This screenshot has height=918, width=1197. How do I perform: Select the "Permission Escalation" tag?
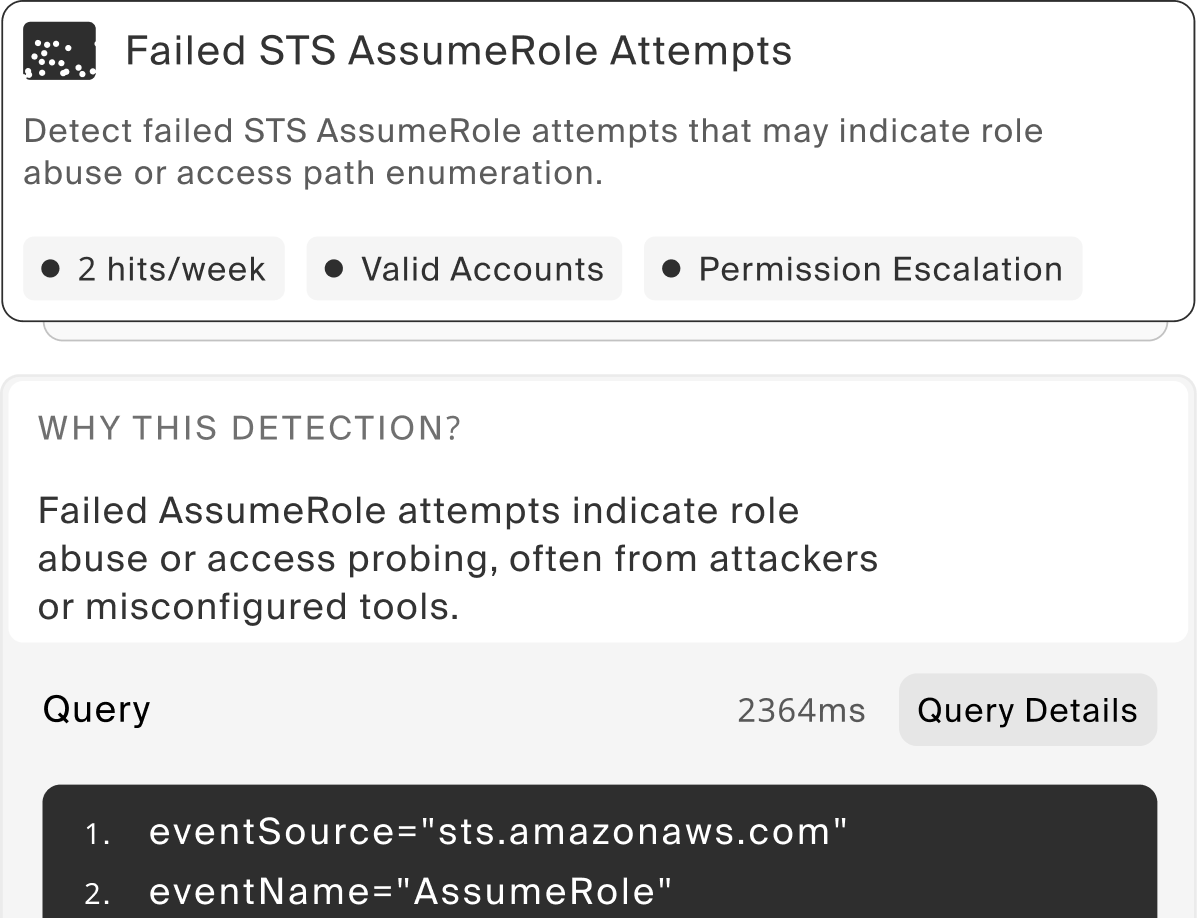863,269
